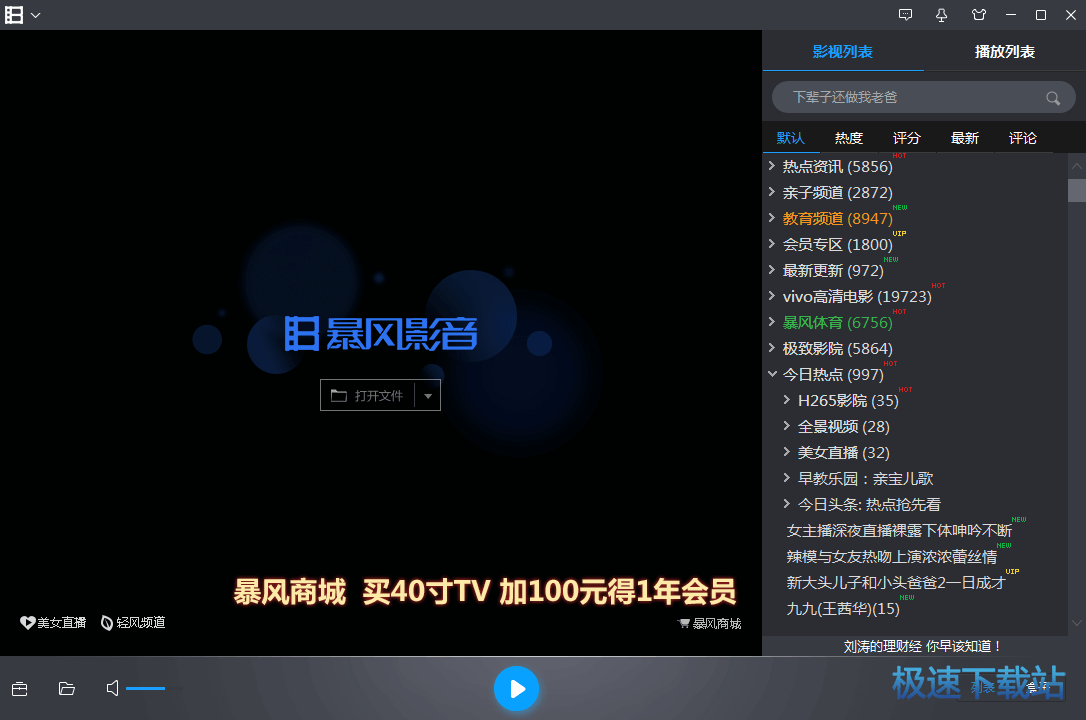Click the notification bell icon
Screen dimensions: 1086x720
(x=941, y=15)
